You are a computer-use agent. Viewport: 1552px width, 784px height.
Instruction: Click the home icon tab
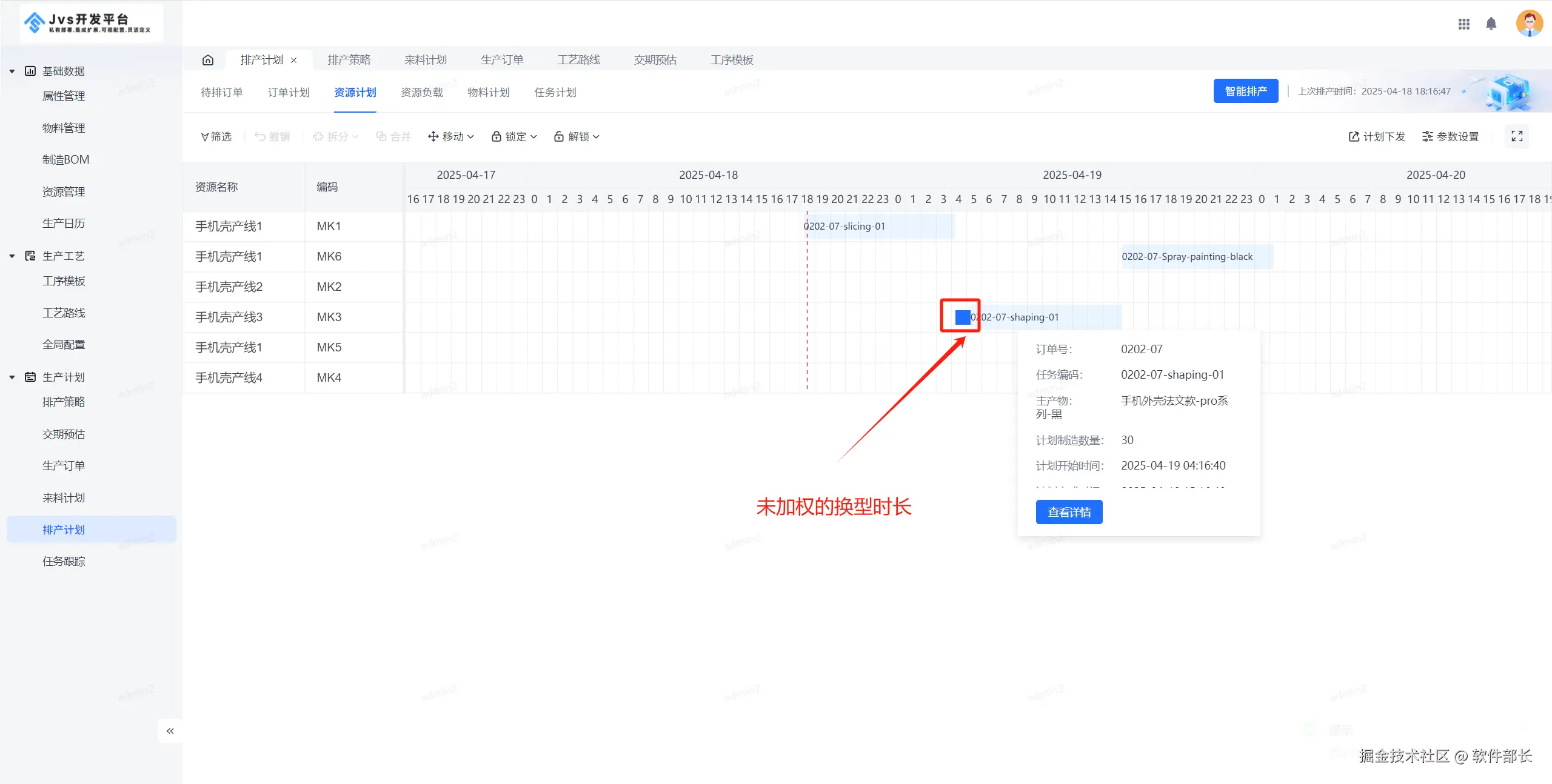point(208,60)
